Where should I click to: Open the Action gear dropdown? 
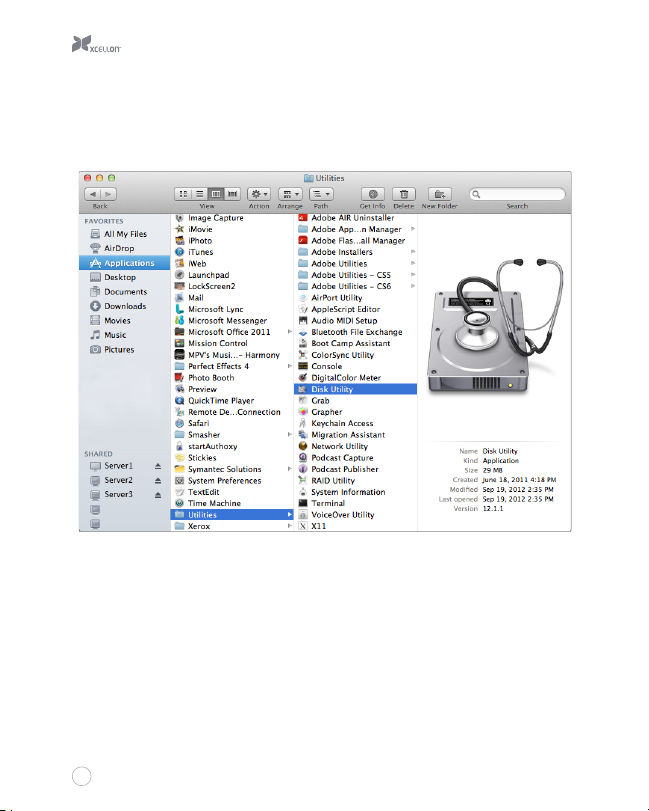[259, 194]
